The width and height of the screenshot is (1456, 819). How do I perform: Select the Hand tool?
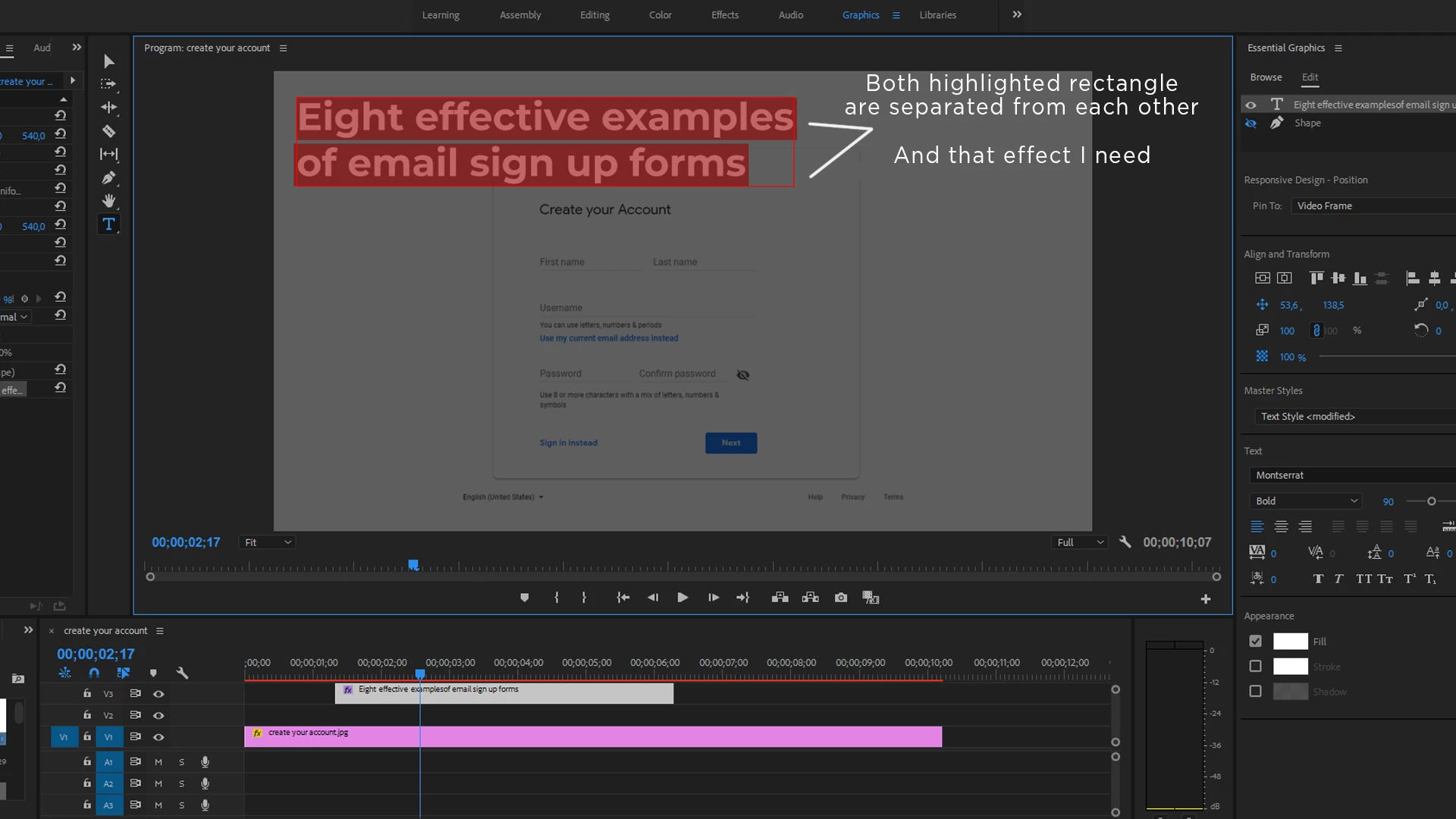(108, 201)
